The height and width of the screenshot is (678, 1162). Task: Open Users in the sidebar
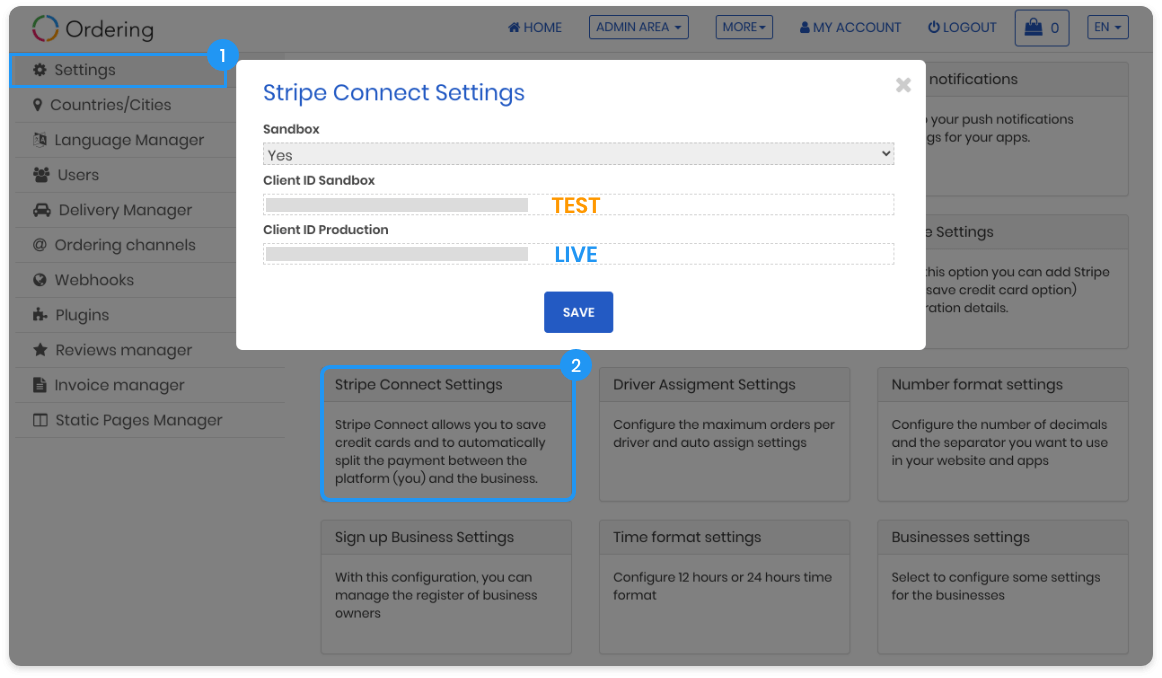pyautogui.click(x=125, y=175)
